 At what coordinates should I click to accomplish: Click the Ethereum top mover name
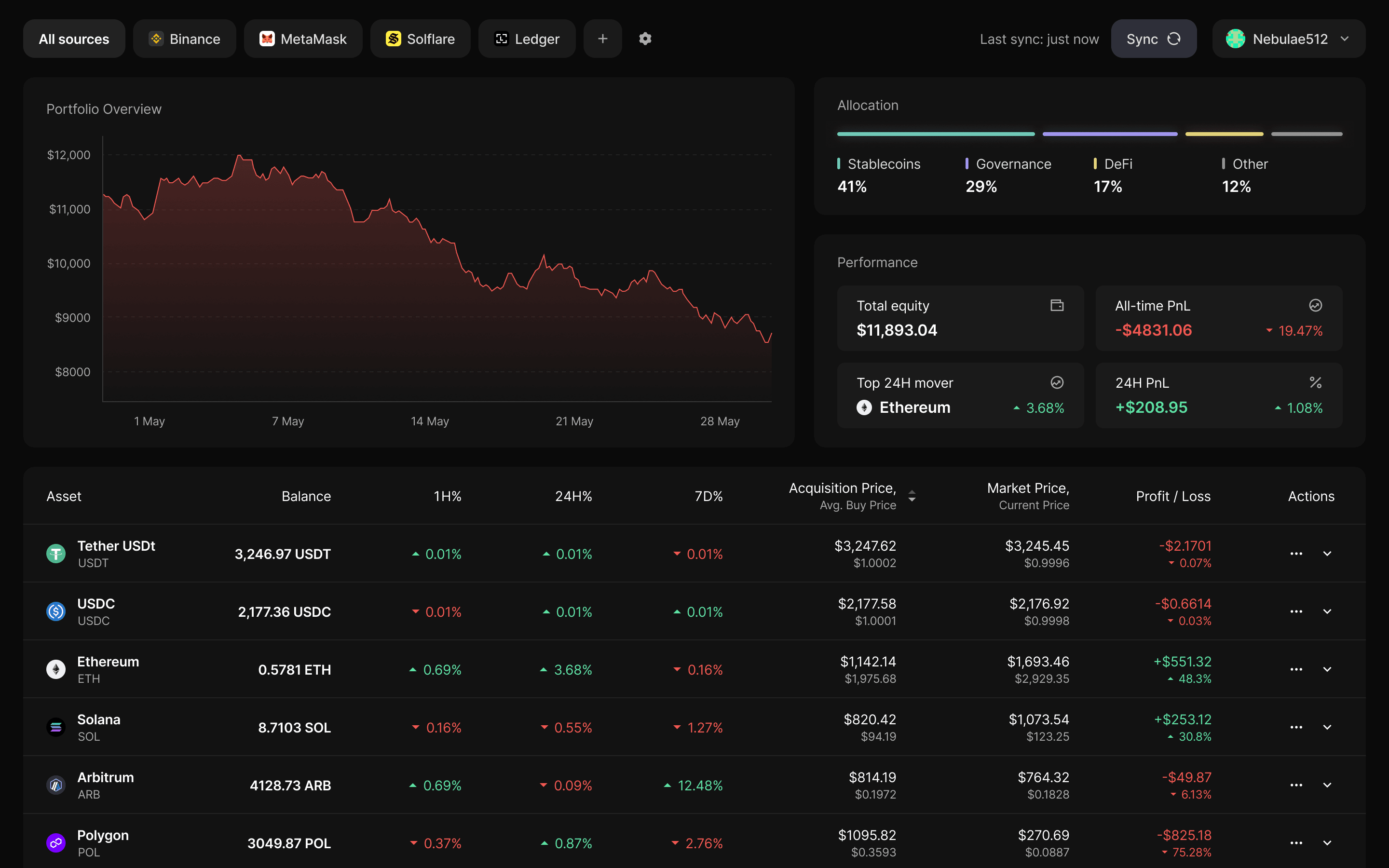tap(914, 407)
